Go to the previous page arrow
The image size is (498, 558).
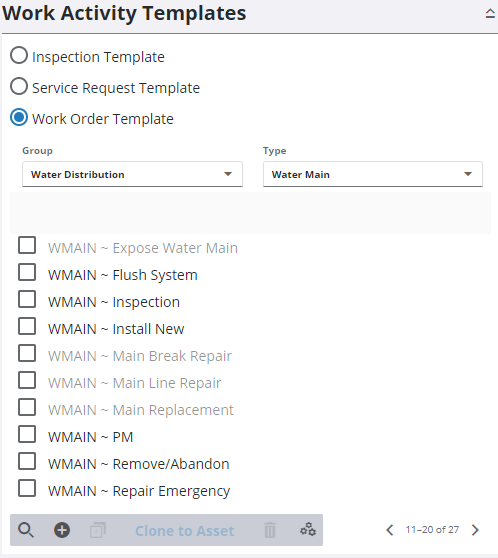[x=390, y=530]
